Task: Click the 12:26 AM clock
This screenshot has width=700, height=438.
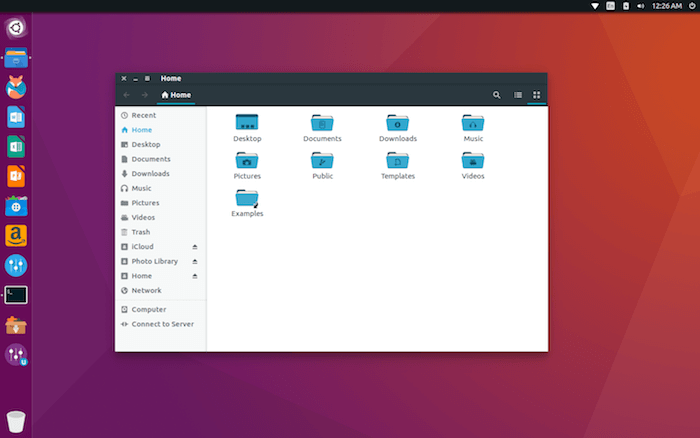Action: 667,6
